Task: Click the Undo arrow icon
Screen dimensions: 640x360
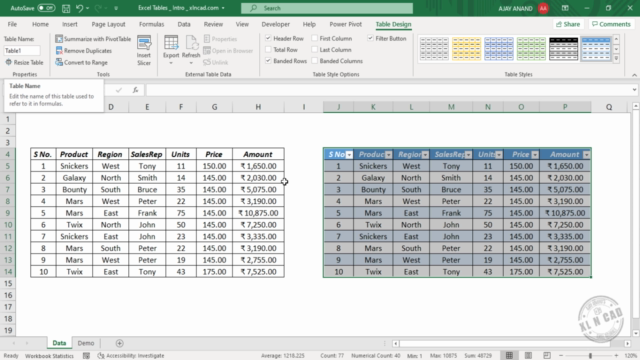Action: coord(80,8)
